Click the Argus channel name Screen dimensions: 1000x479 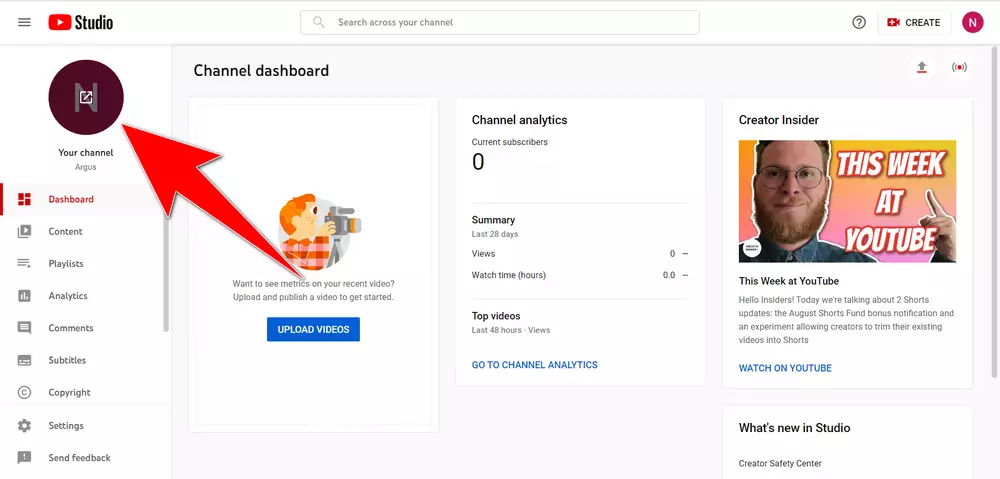click(x=85, y=167)
